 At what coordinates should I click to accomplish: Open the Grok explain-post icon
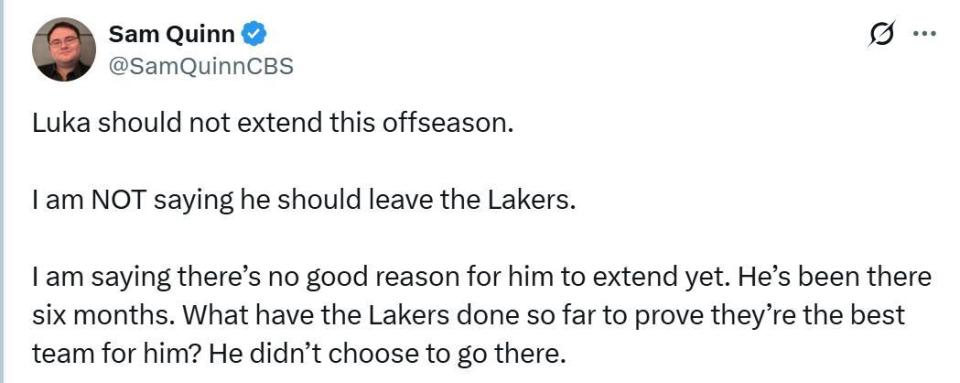[x=883, y=34]
